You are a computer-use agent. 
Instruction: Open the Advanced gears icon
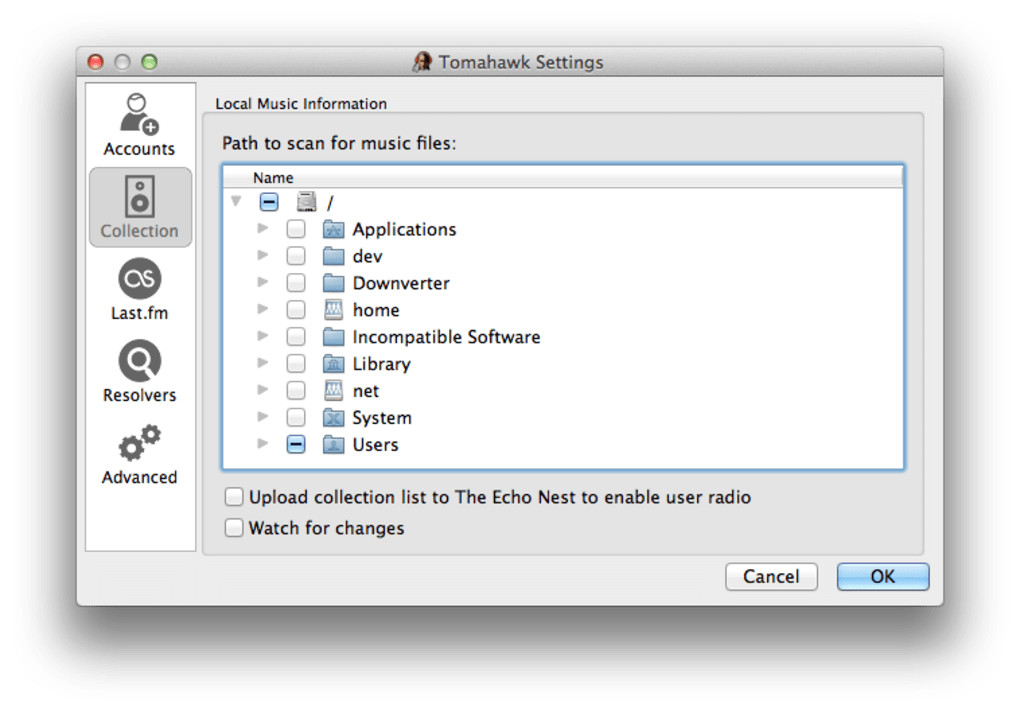tap(140, 443)
